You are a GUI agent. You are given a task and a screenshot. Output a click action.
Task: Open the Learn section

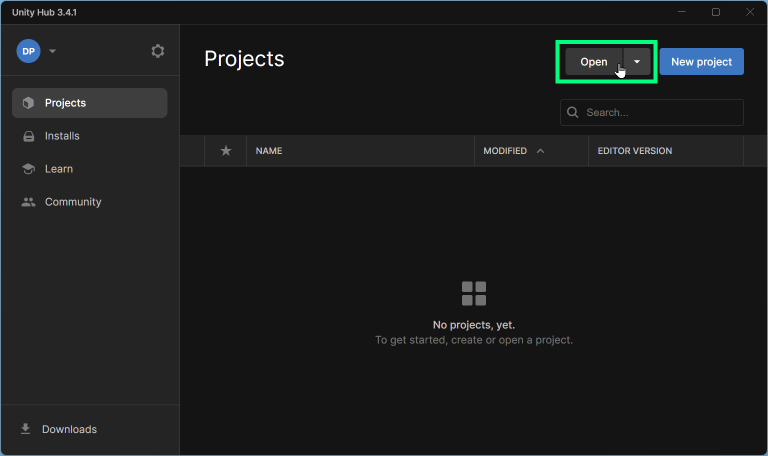[59, 169]
